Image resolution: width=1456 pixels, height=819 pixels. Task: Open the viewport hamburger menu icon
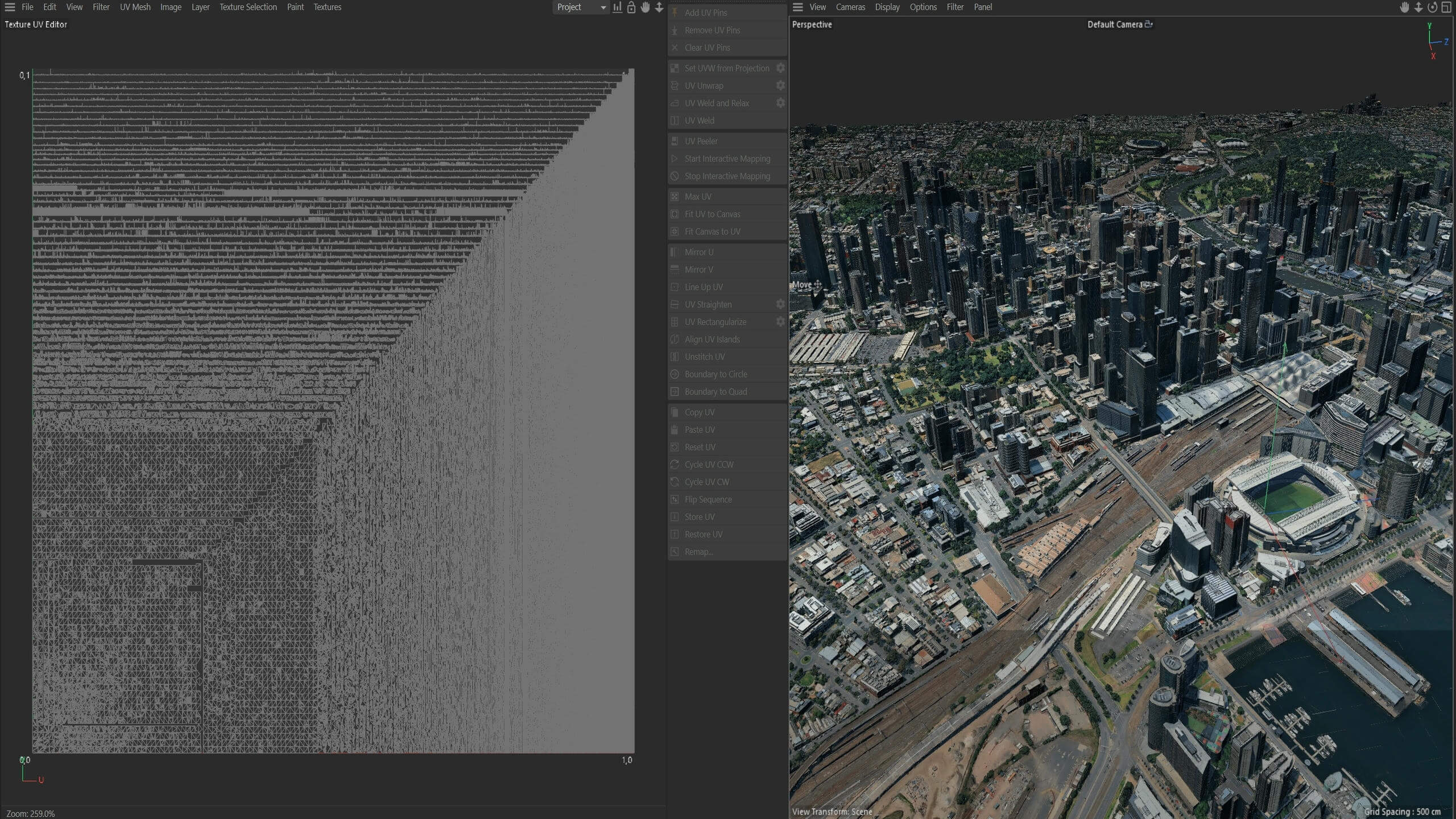coord(798,7)
